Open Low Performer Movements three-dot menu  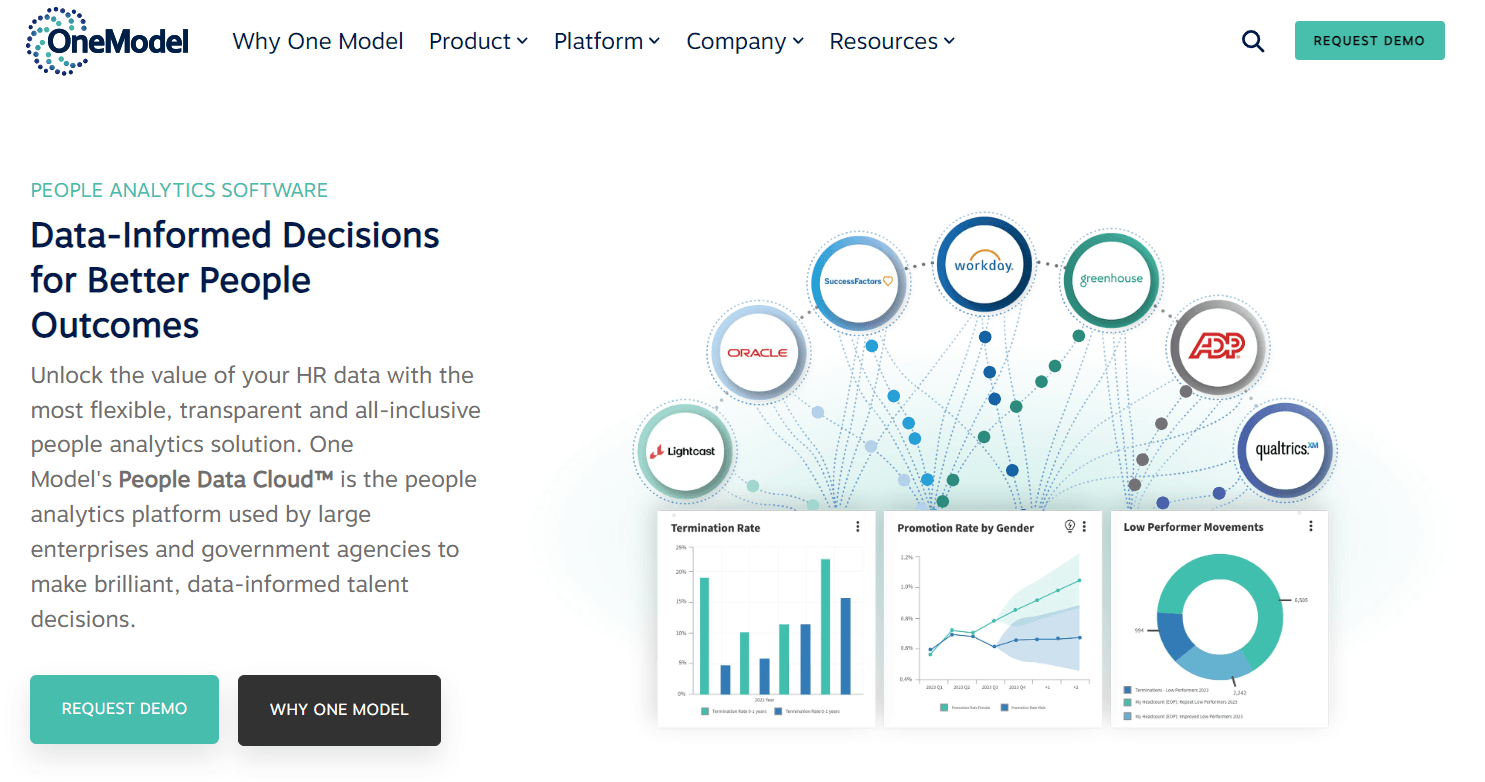pos(1311,526)
